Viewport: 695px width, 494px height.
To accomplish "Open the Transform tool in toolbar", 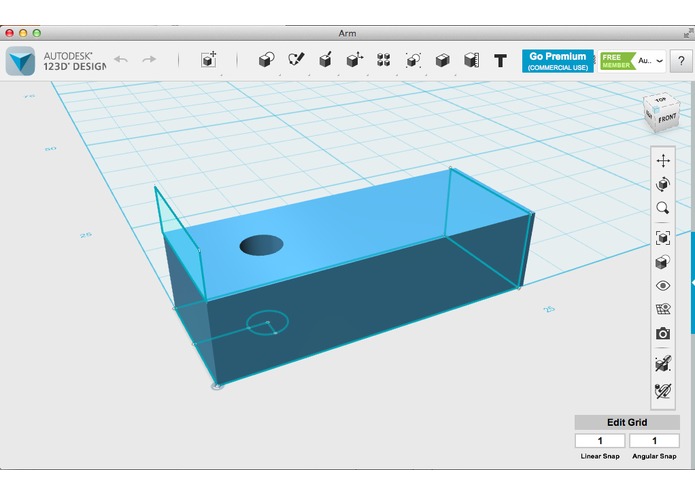I will 208,59.
